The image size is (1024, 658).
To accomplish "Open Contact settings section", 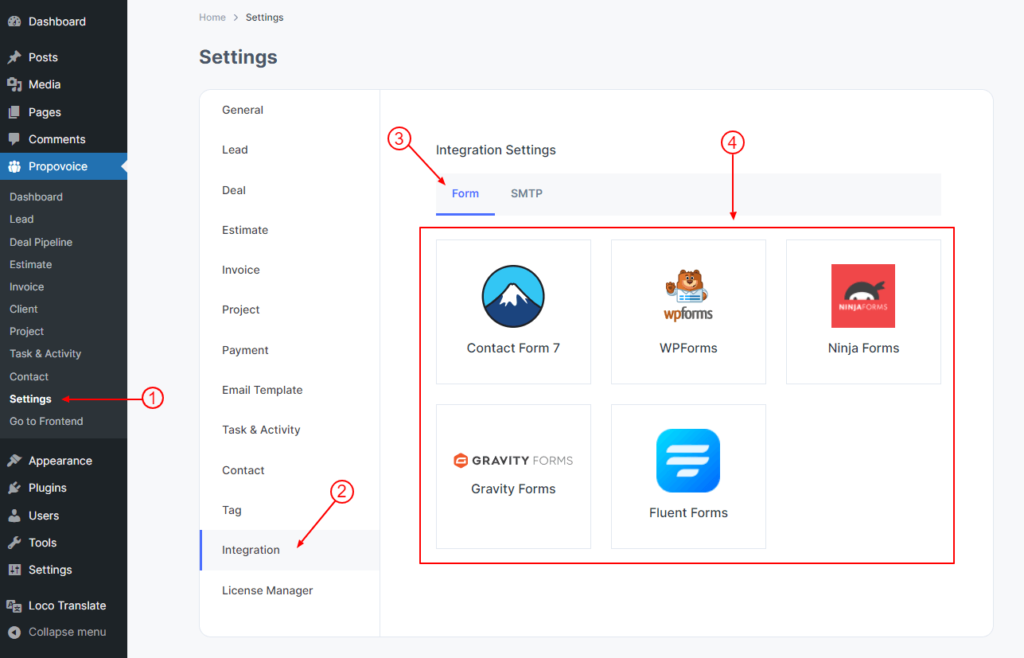I will click(x=243, y=470).
